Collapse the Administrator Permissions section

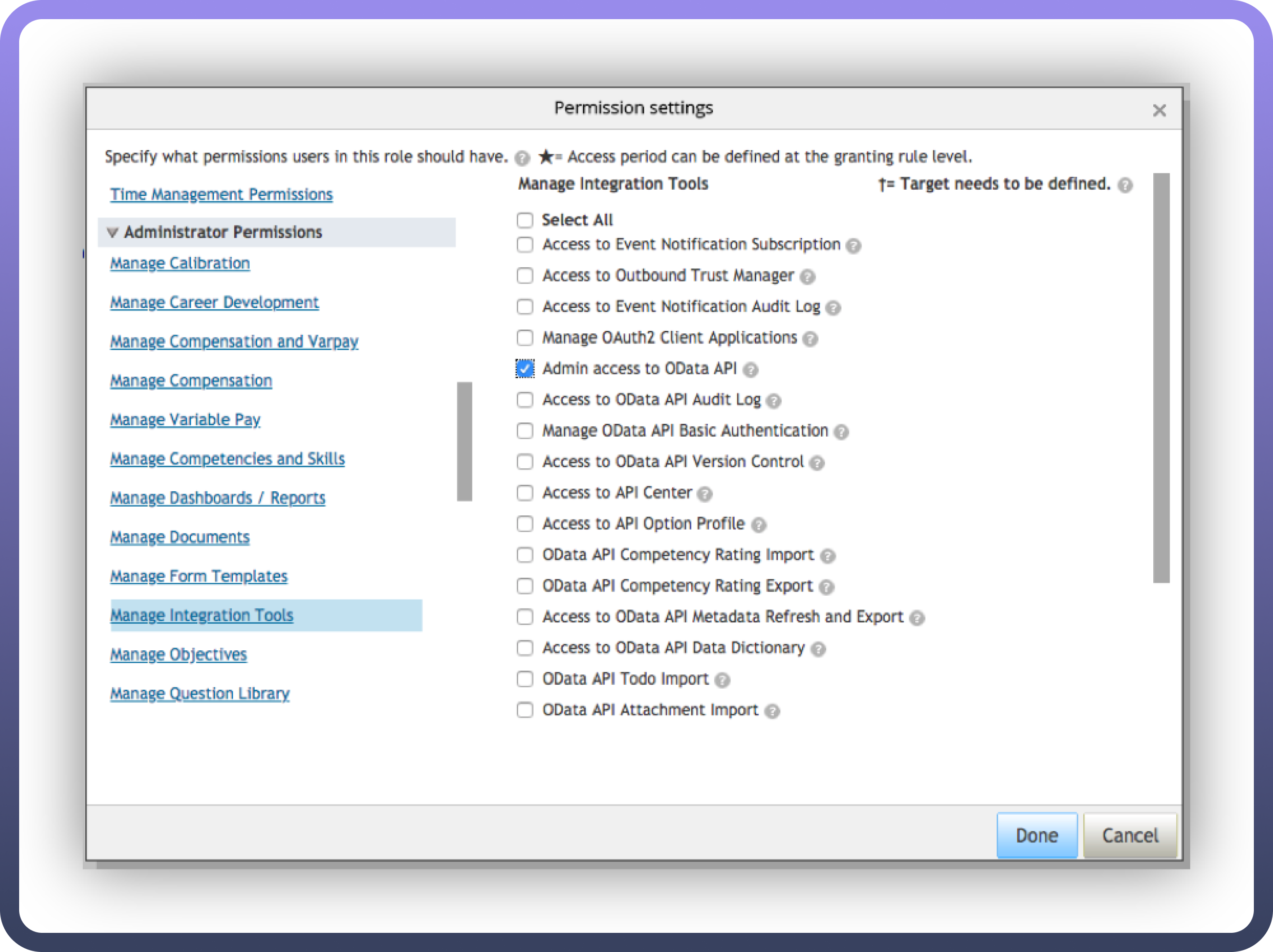[113, 233]
